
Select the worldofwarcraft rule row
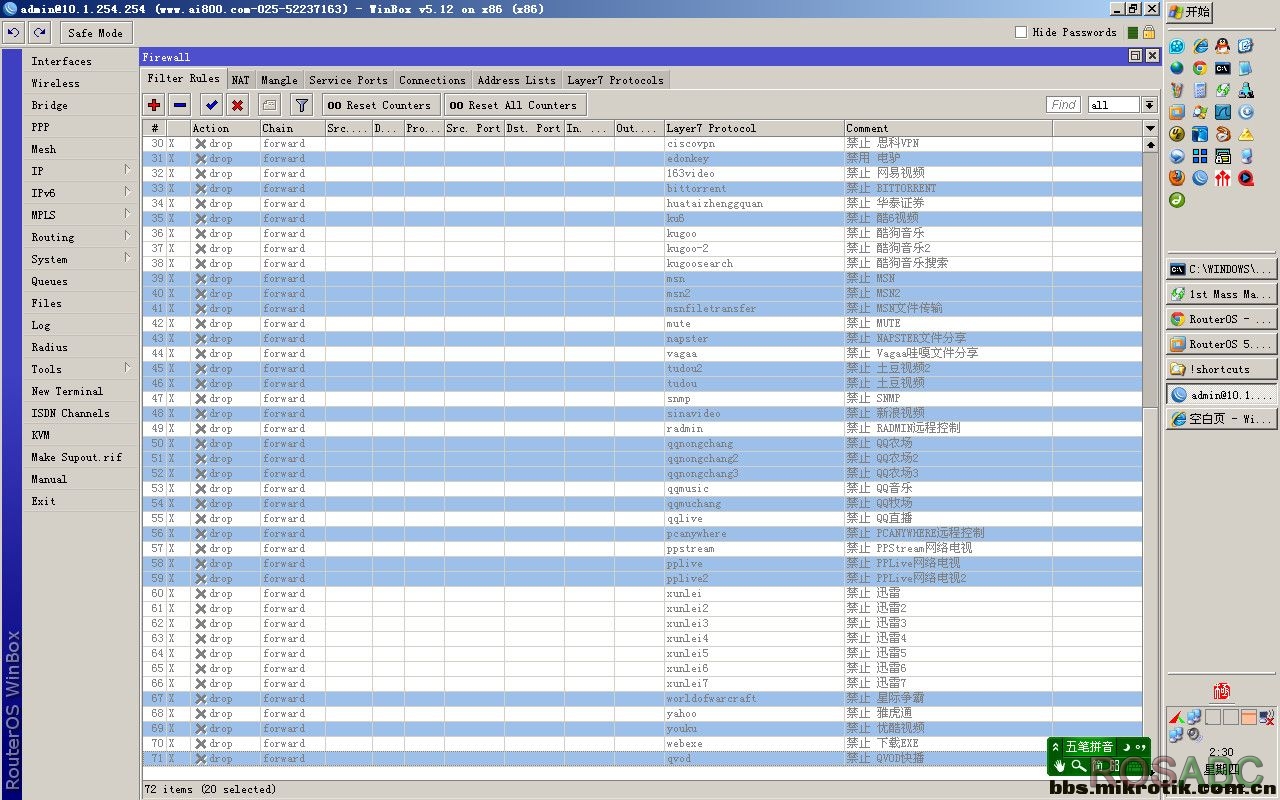[x=642, y=698]
